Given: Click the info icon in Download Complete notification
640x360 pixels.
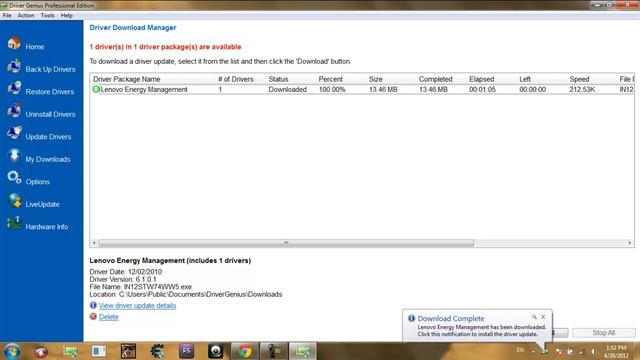Looking at the screenshot, I should click(411, 318).
